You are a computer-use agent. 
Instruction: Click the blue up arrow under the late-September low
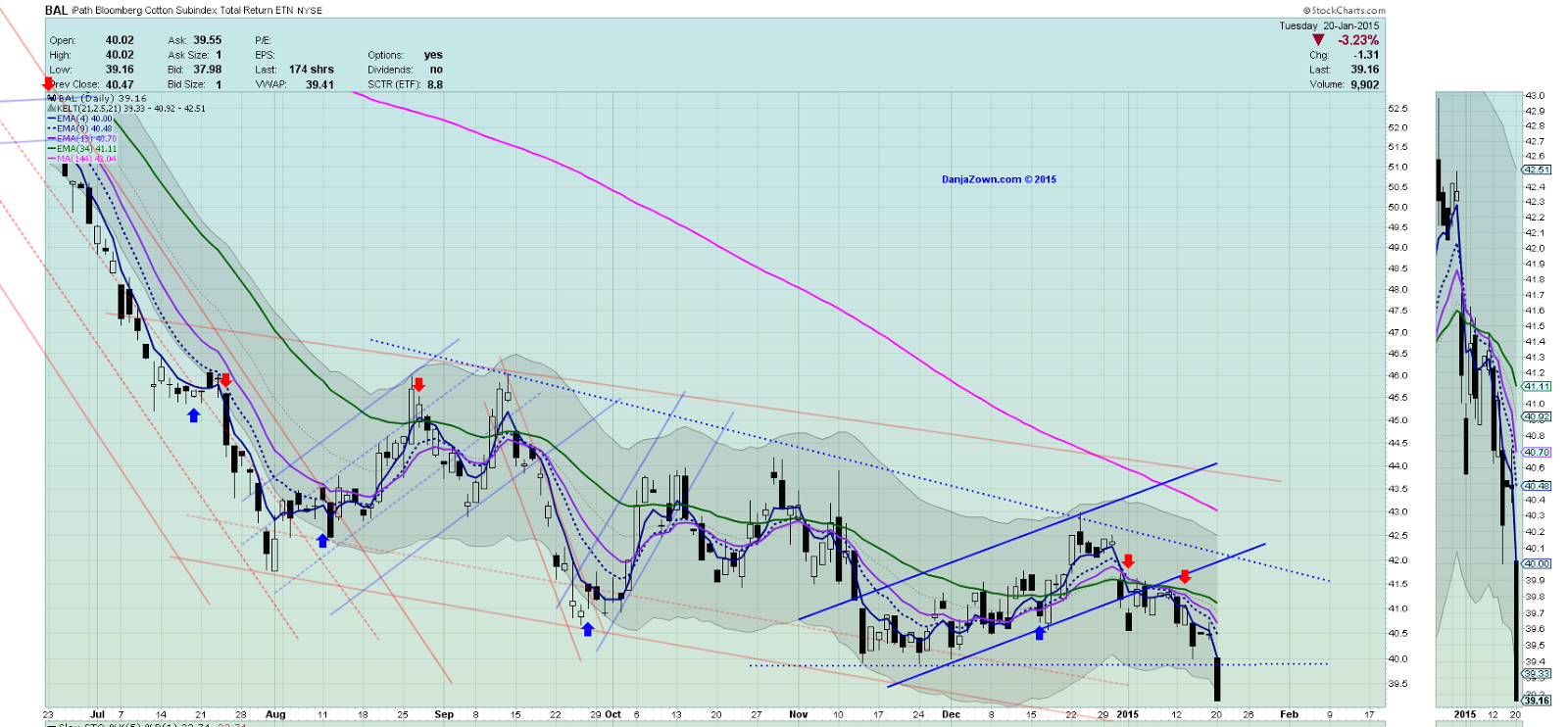(587, 629)
